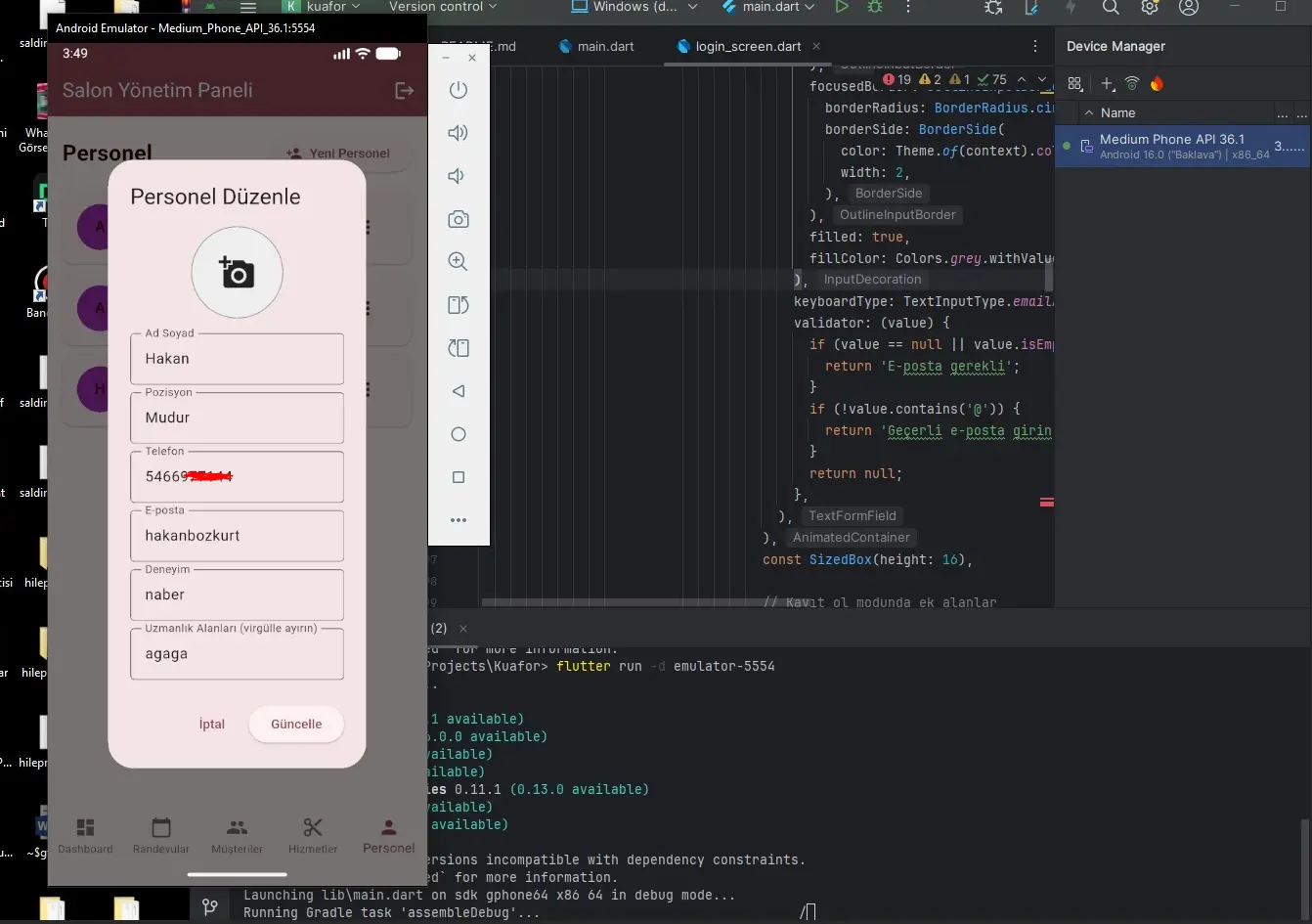The width and height of the screenshot is (1312, 924).
Task: Add a new device with plus icon
Action: pos(1107,84)
